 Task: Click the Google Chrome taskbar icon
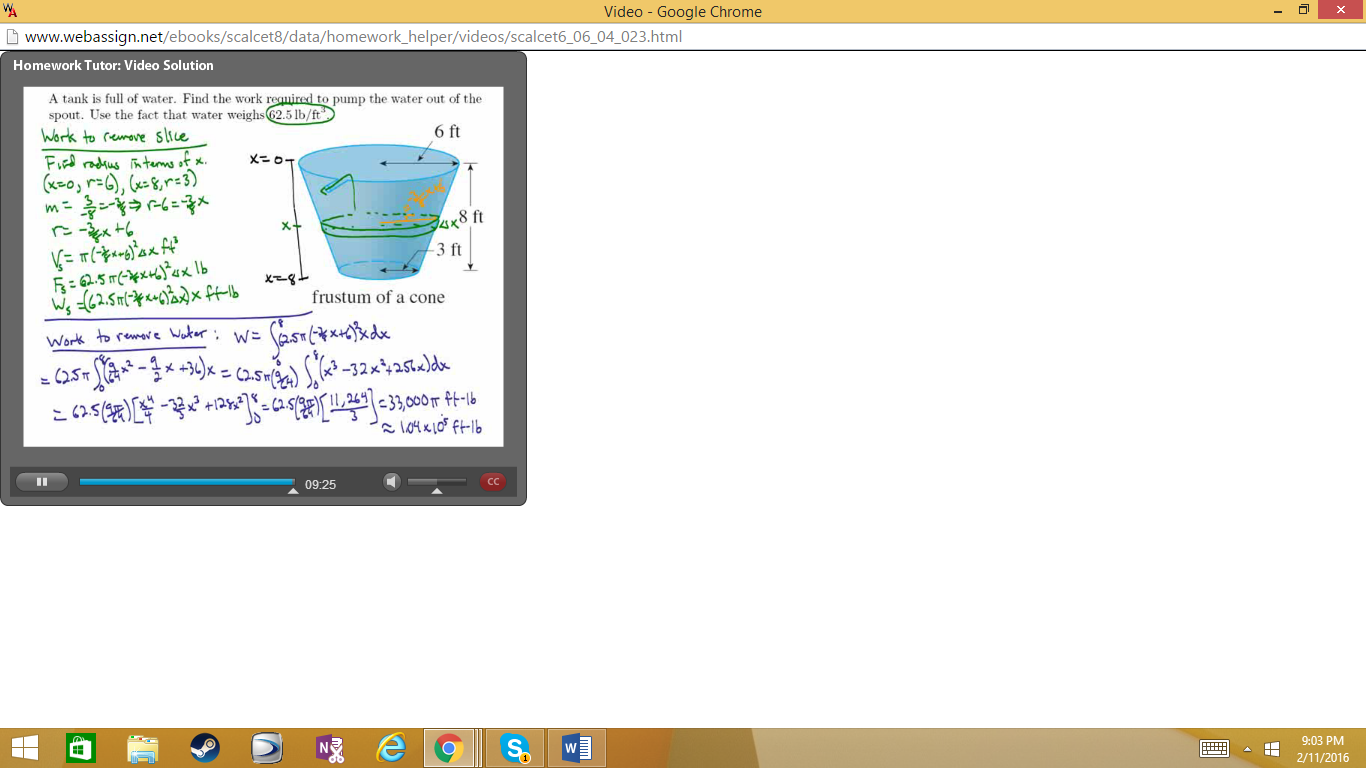coord(449,748)
